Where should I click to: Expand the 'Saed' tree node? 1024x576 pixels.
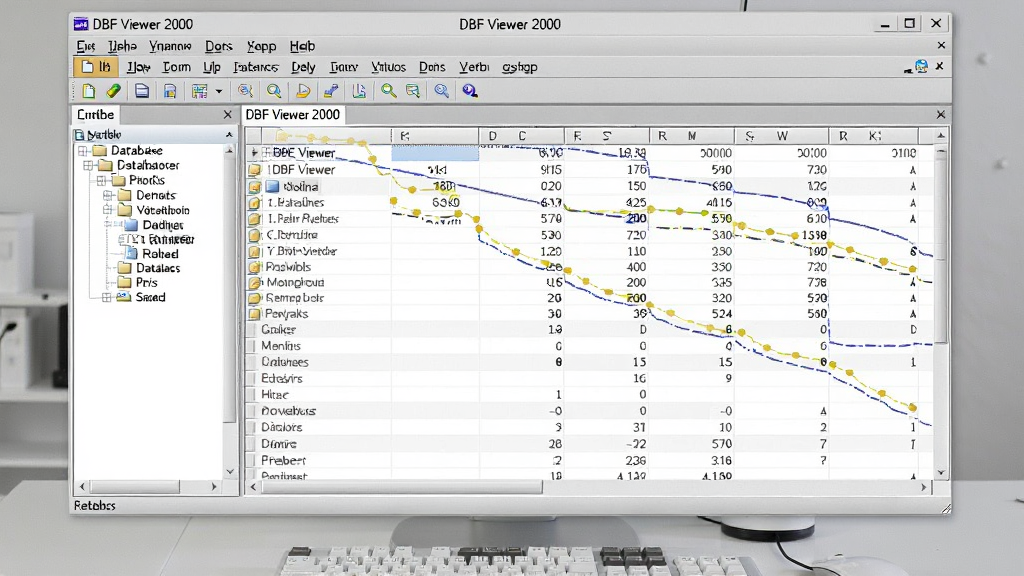click(106, 297)
